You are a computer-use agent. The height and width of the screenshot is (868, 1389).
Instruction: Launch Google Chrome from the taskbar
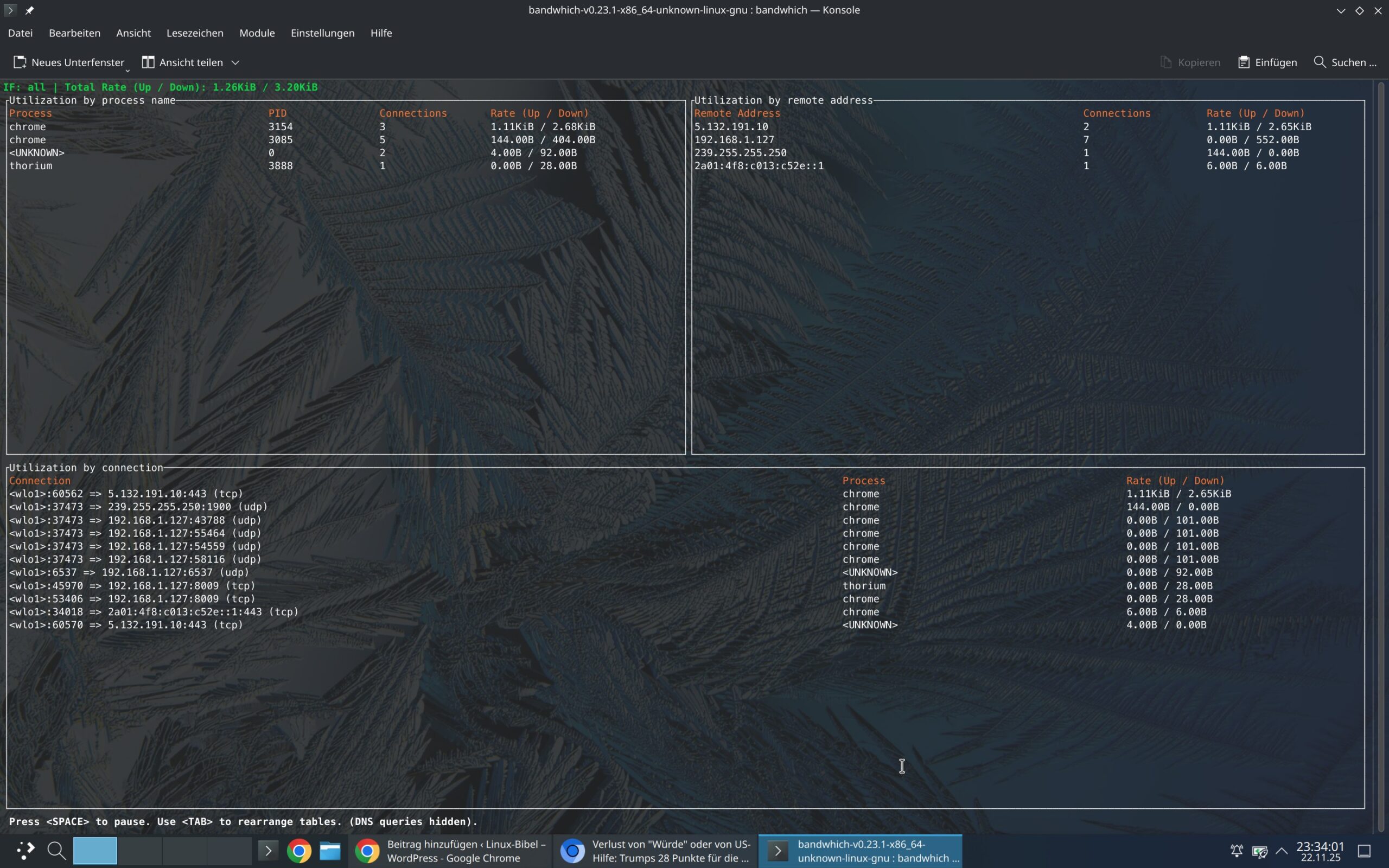point(298,850)
